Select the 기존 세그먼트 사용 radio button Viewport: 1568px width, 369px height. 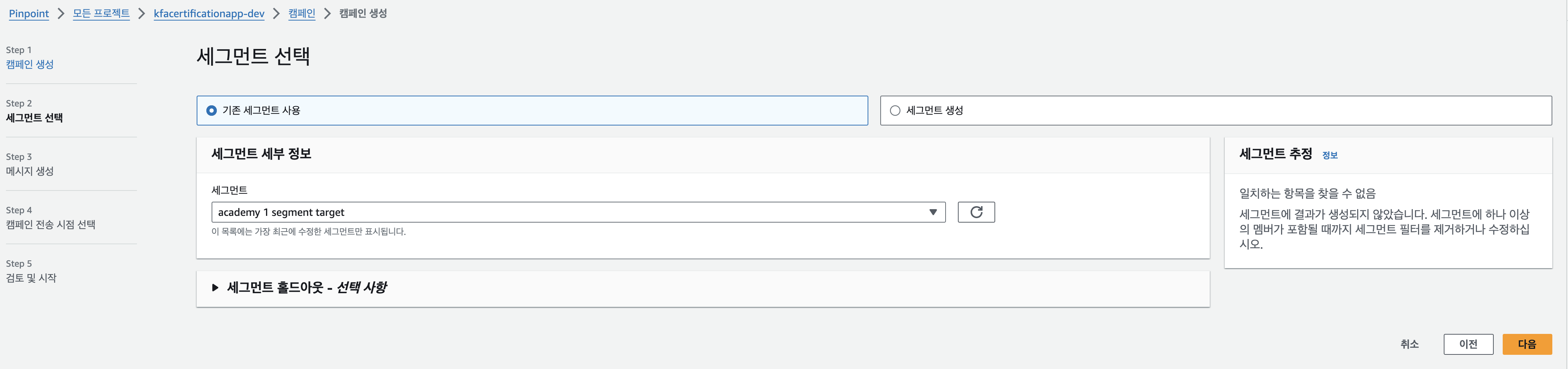211,110
